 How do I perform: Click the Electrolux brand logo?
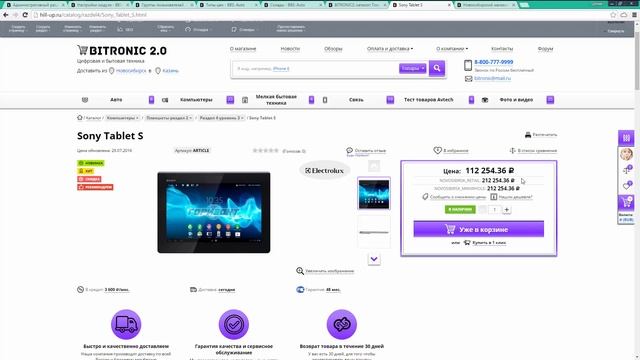point(324,171)
